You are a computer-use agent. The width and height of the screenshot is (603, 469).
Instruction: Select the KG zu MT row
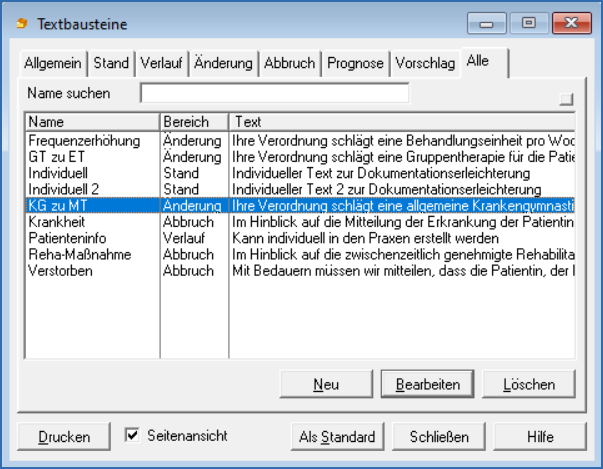[x=300, y=205]
